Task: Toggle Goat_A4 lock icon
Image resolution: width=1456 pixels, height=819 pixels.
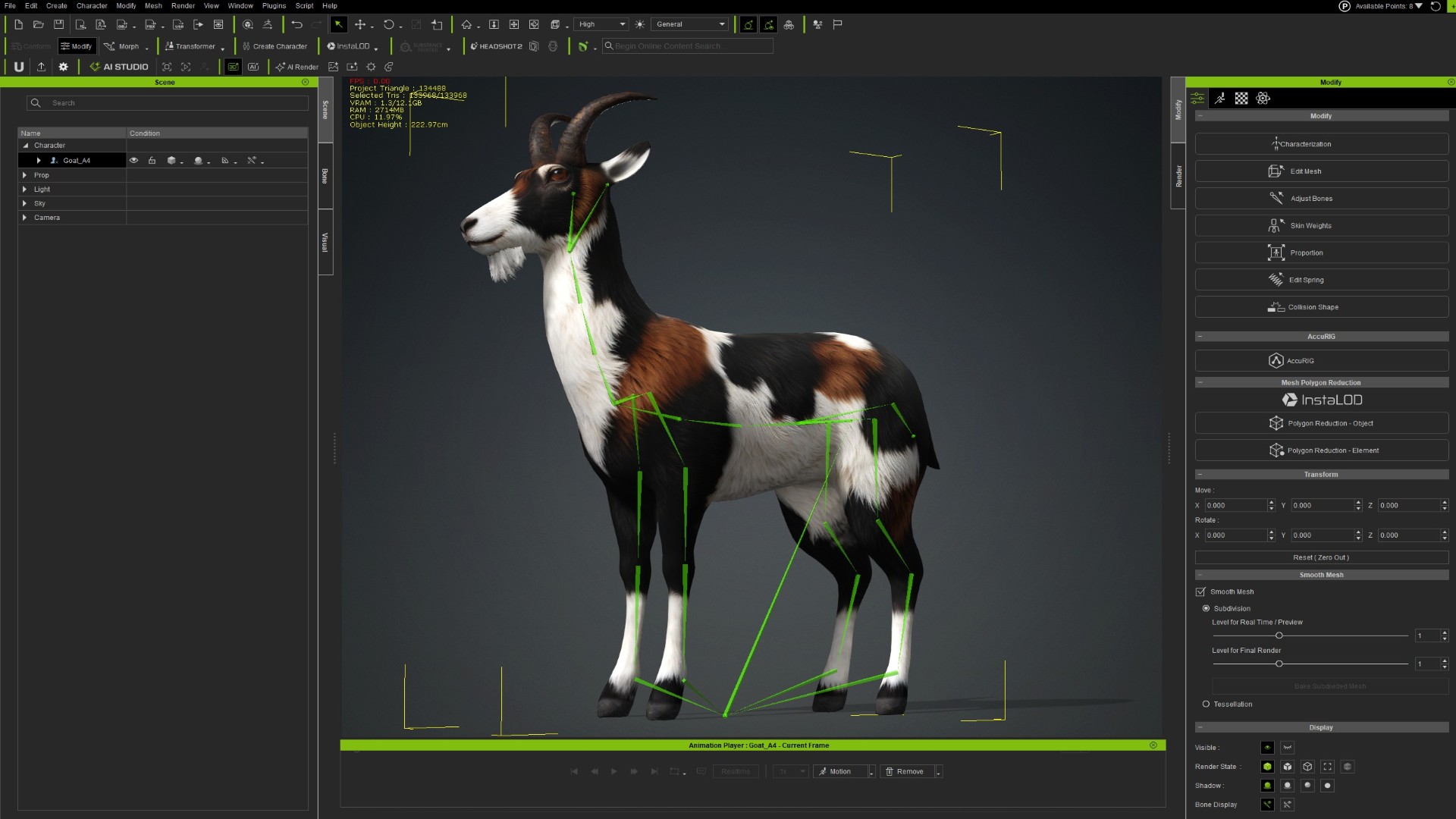Action: (152, 161)
